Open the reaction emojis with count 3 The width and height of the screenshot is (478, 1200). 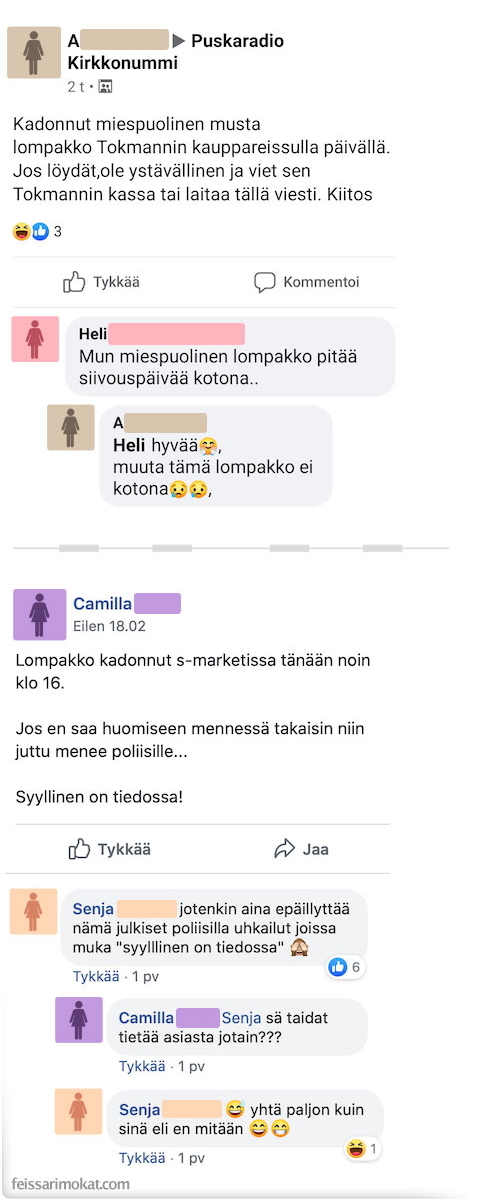pyautogui.click(x=38, y=231)
